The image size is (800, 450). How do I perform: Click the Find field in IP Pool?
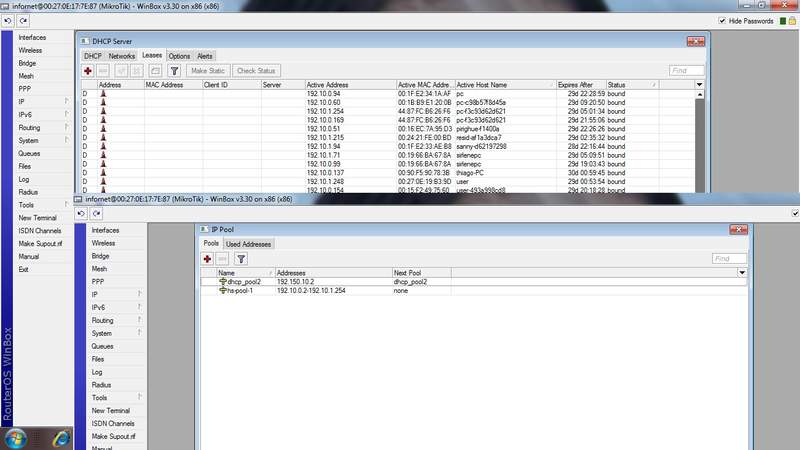(729, 259)
